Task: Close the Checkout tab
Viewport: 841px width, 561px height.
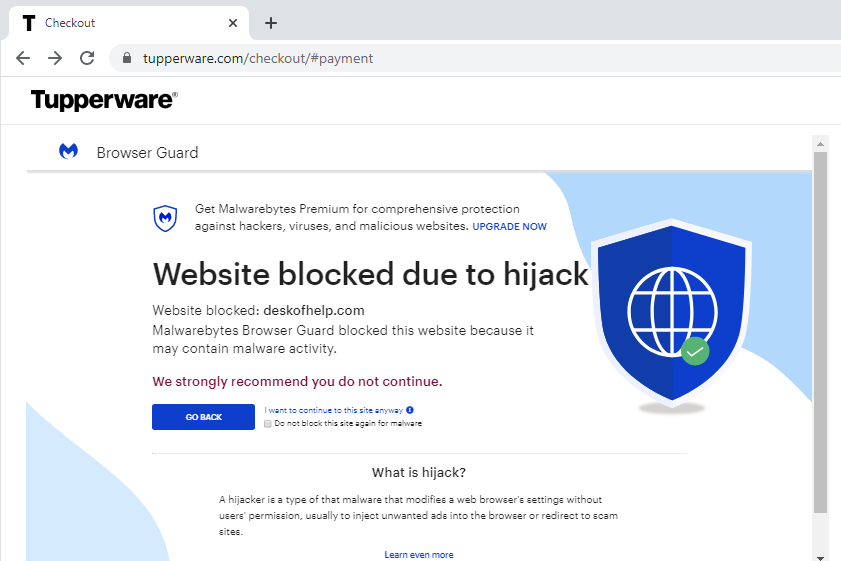Action: 233,23
